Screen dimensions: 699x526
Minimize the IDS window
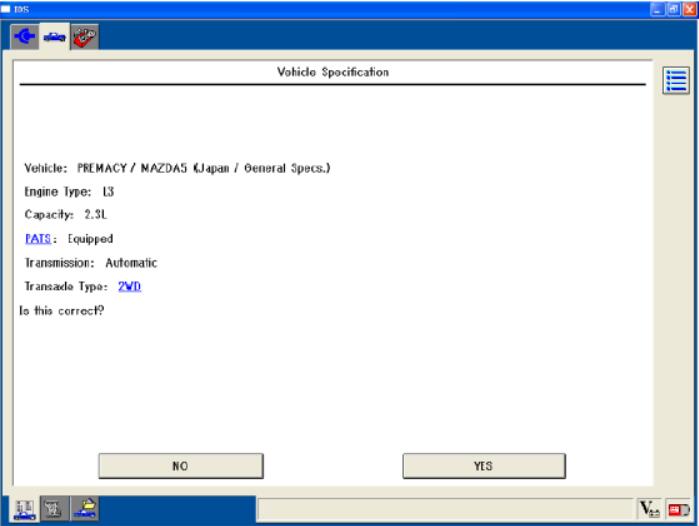point(657,9)
